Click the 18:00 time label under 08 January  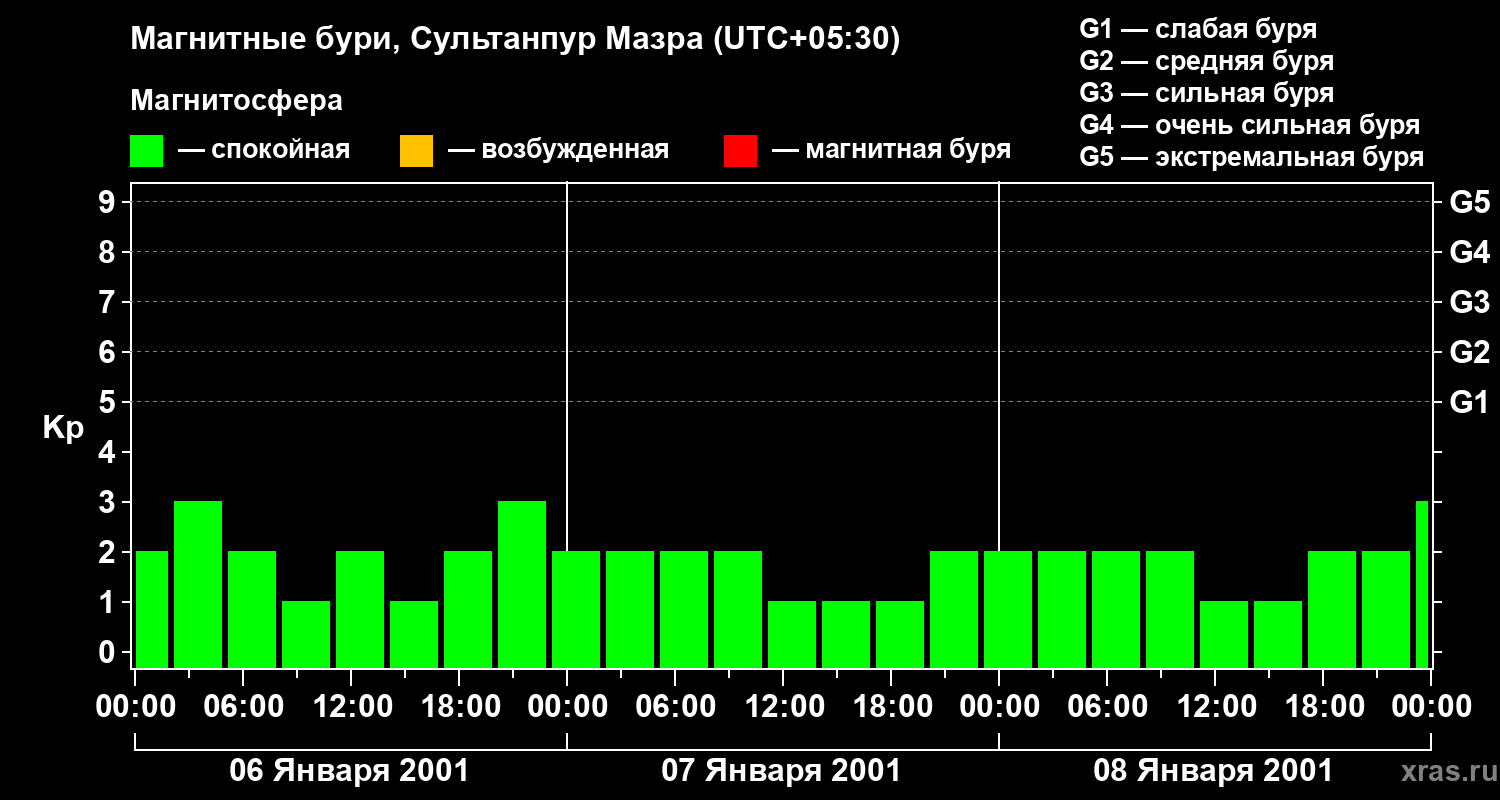tap(1323, 707)
